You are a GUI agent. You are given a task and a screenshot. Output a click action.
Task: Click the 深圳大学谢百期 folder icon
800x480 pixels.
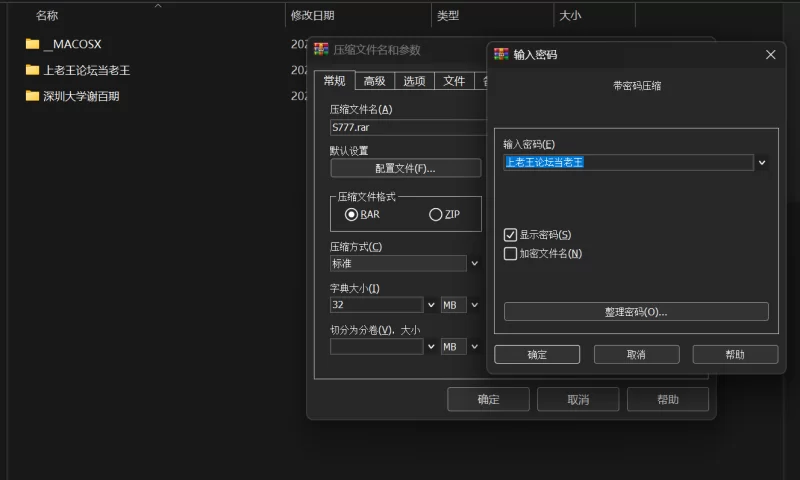coord(32,96)
